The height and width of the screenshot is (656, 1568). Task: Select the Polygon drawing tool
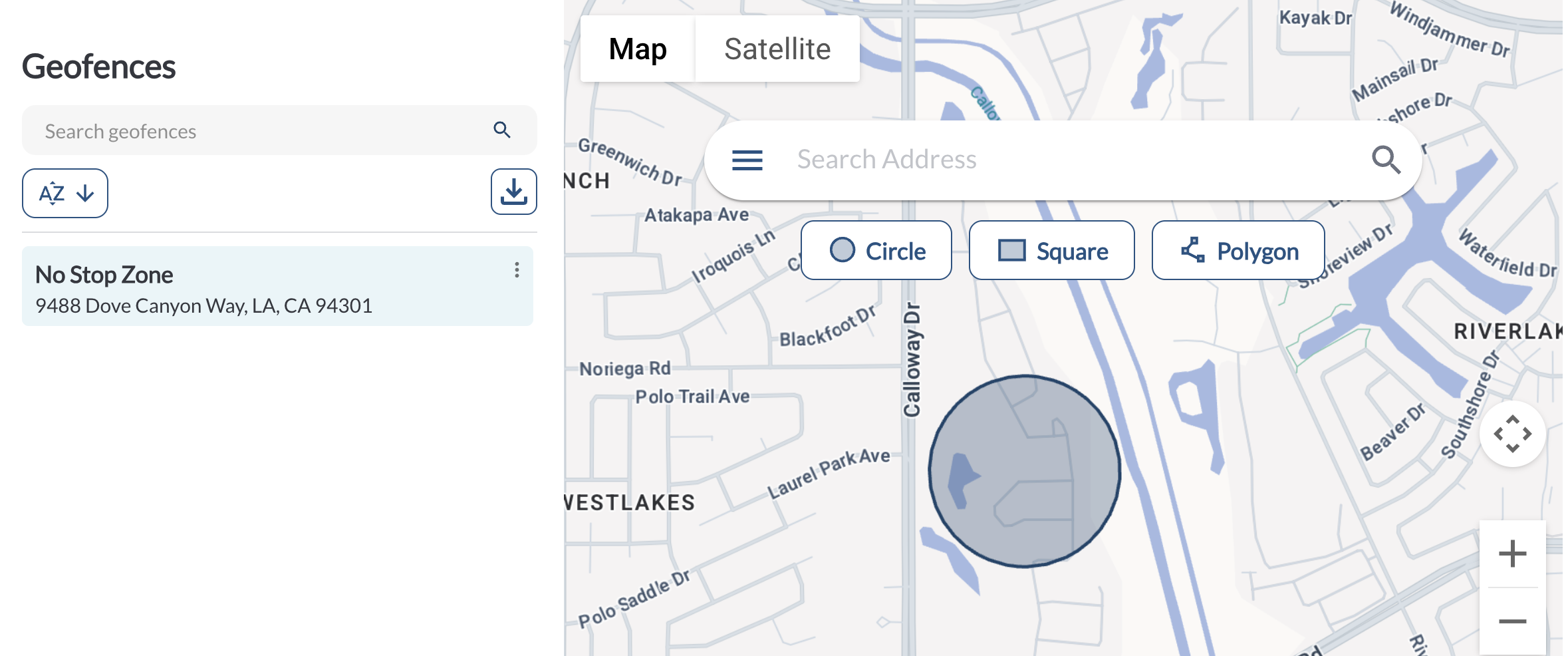(x=1238, y=251)
